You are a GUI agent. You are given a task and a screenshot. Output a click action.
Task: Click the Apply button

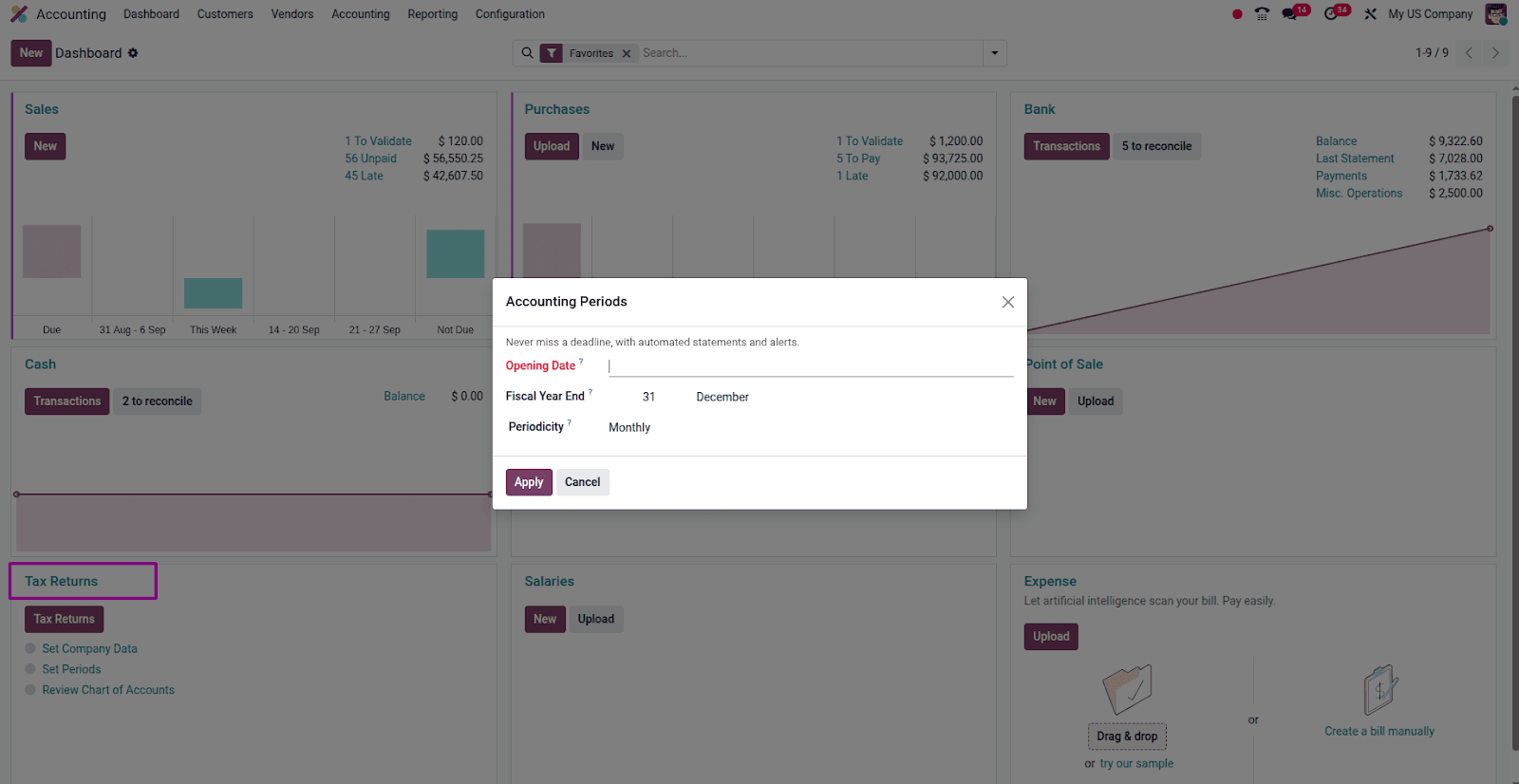coord(529,482)
